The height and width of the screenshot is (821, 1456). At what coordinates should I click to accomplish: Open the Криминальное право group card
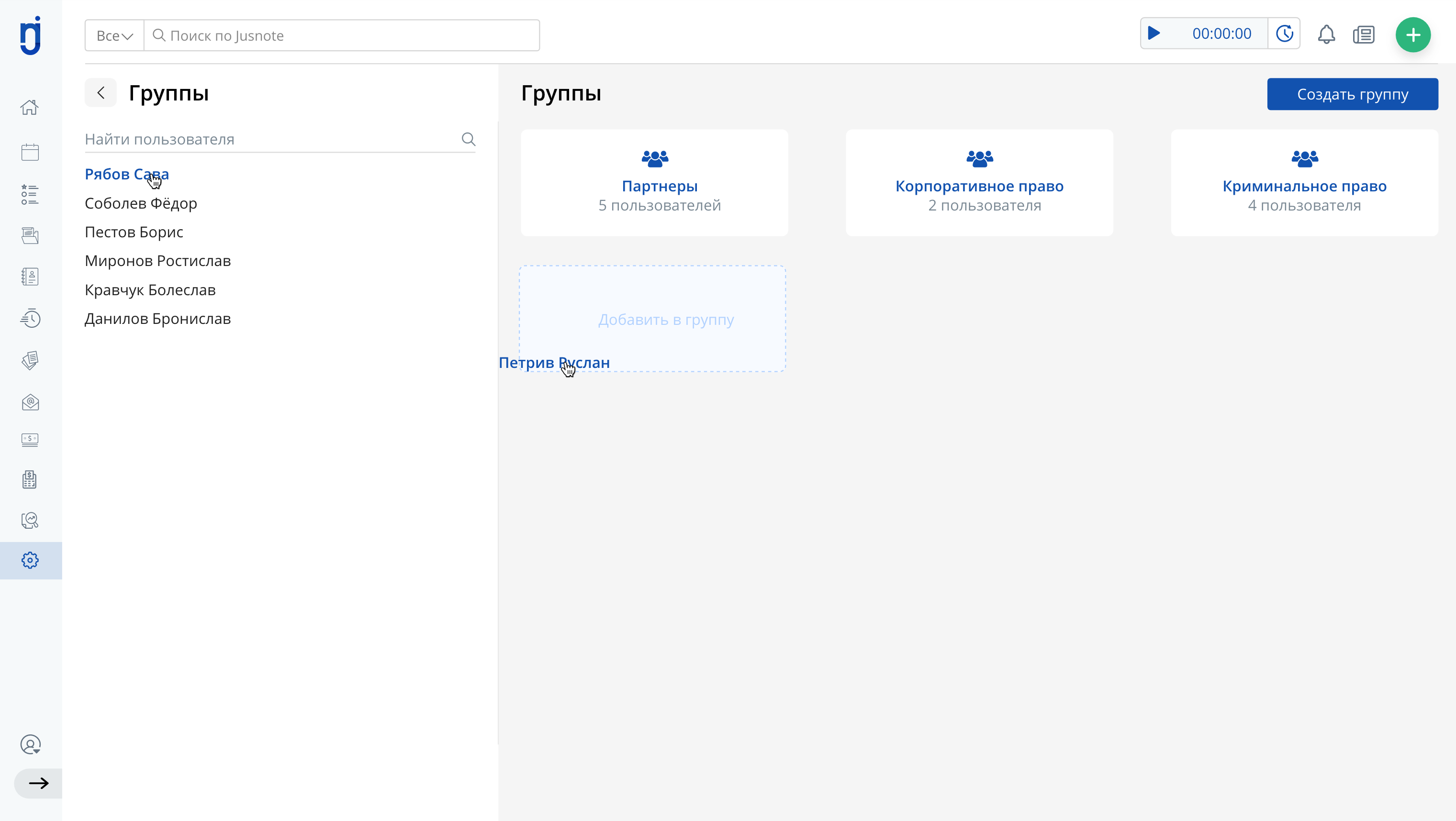[x=1305, y=182]
